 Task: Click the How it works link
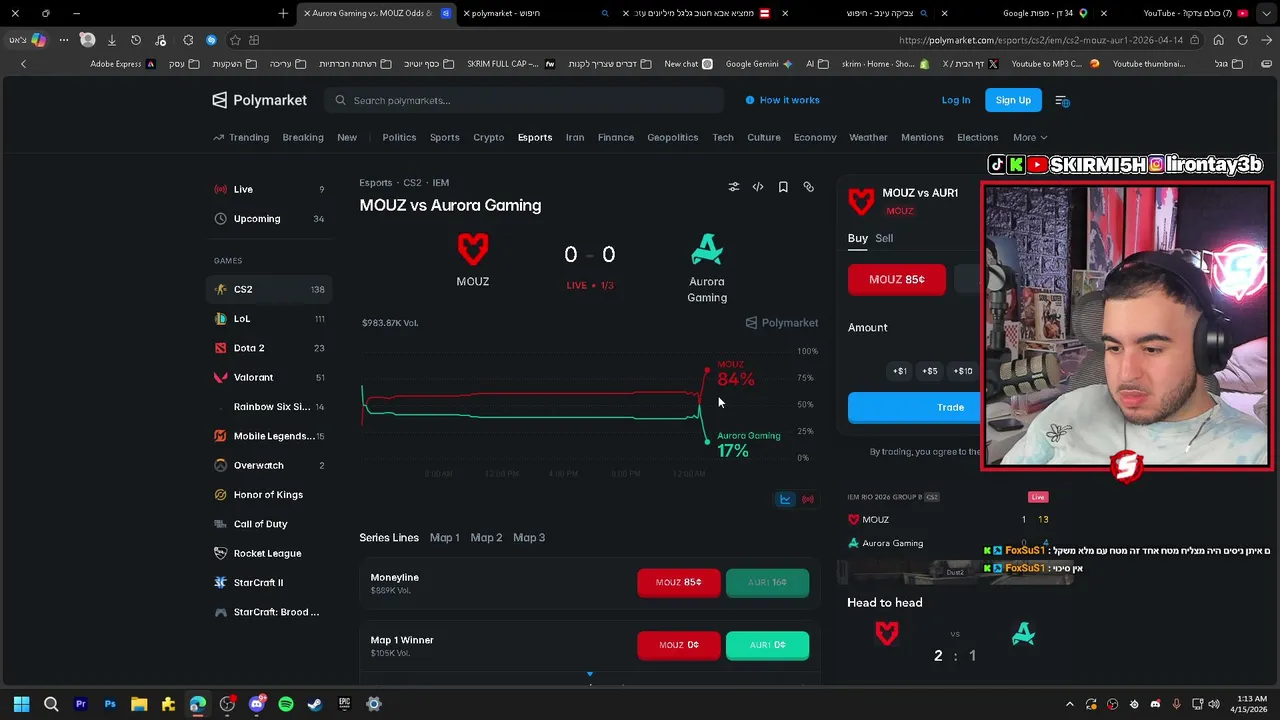pyautogui.click(x=782, y=100)
